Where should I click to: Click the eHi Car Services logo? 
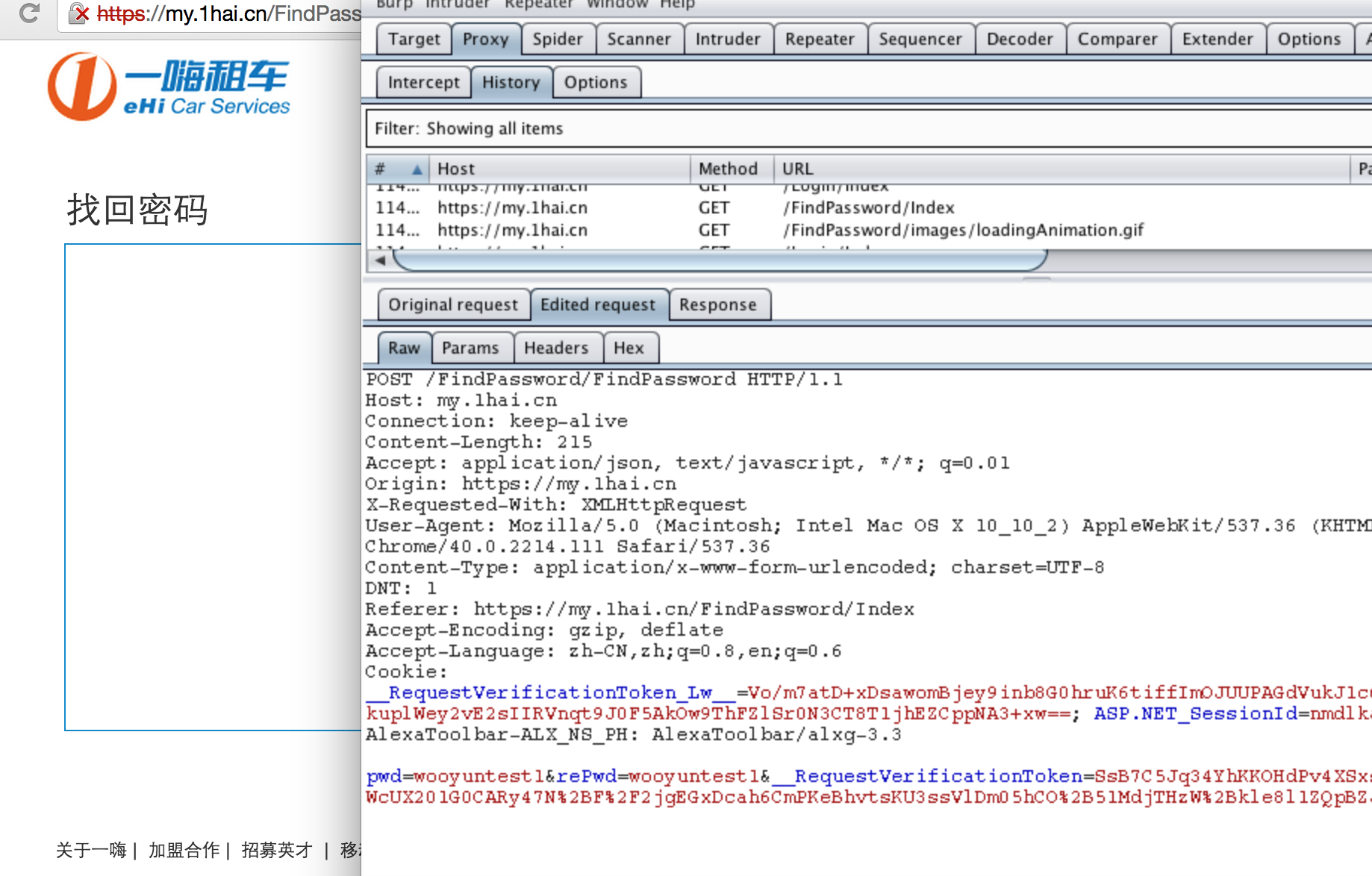click(x=169, y=86)
